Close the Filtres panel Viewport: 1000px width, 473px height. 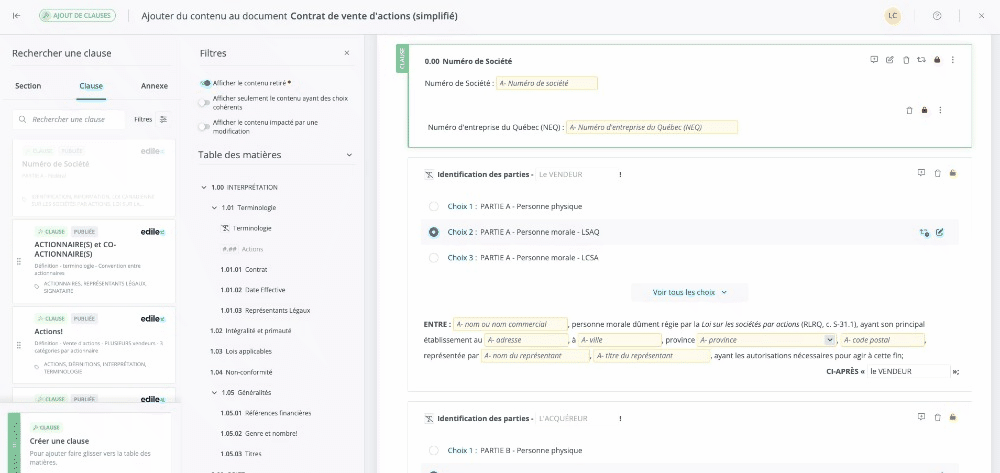[347, 53]
